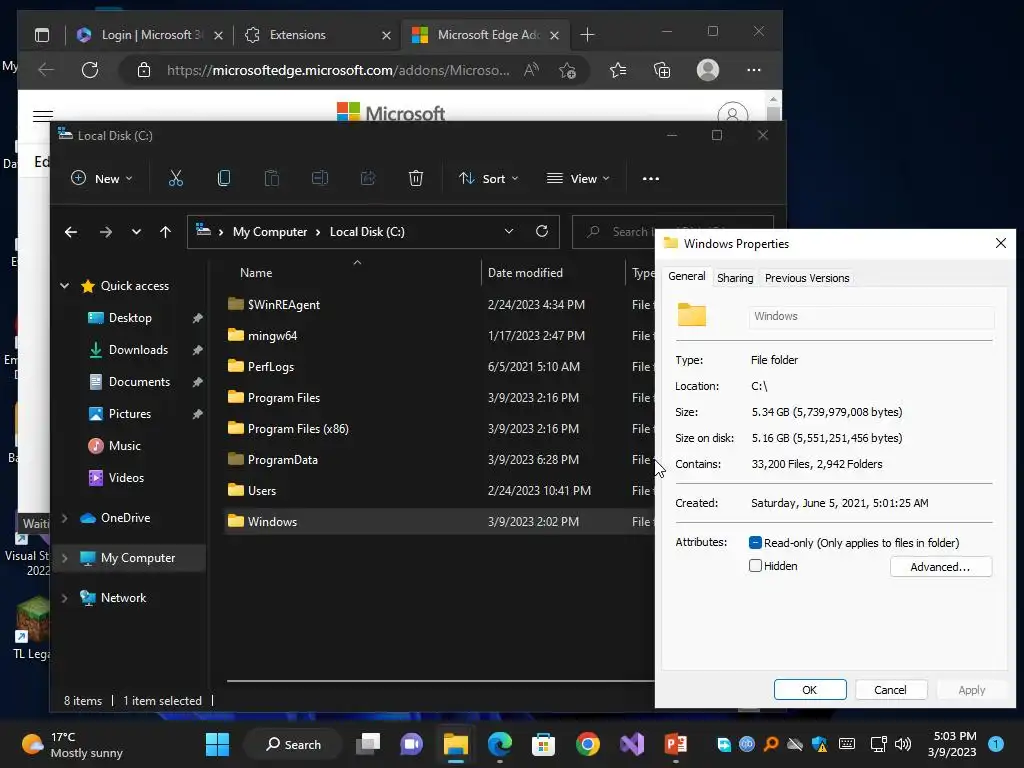This screenshot has width=1024, height=768.
Task: Refresh the Edge browser page
Action: (x=90, y=70)
